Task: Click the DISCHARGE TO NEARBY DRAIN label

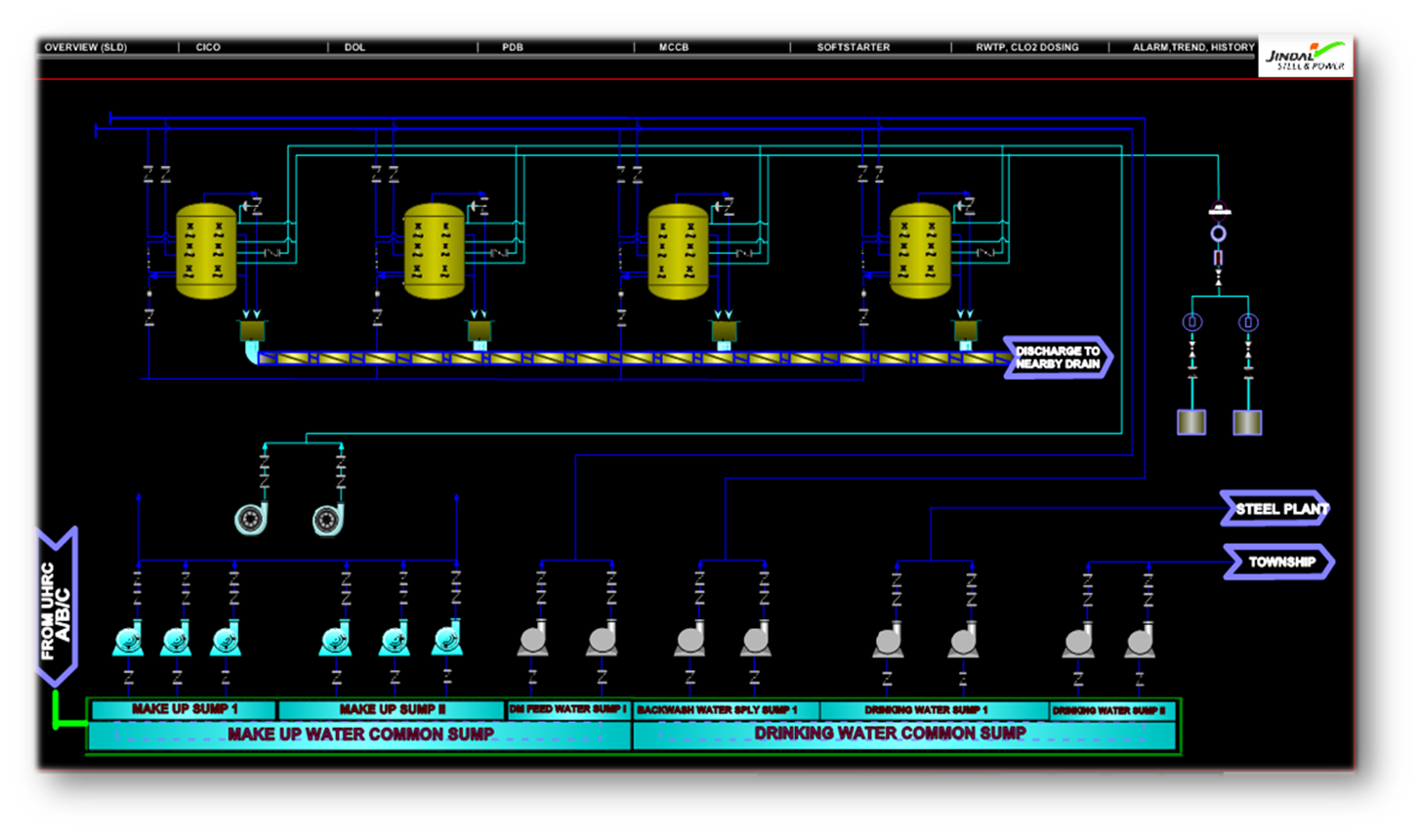Action: (1057, 357)
